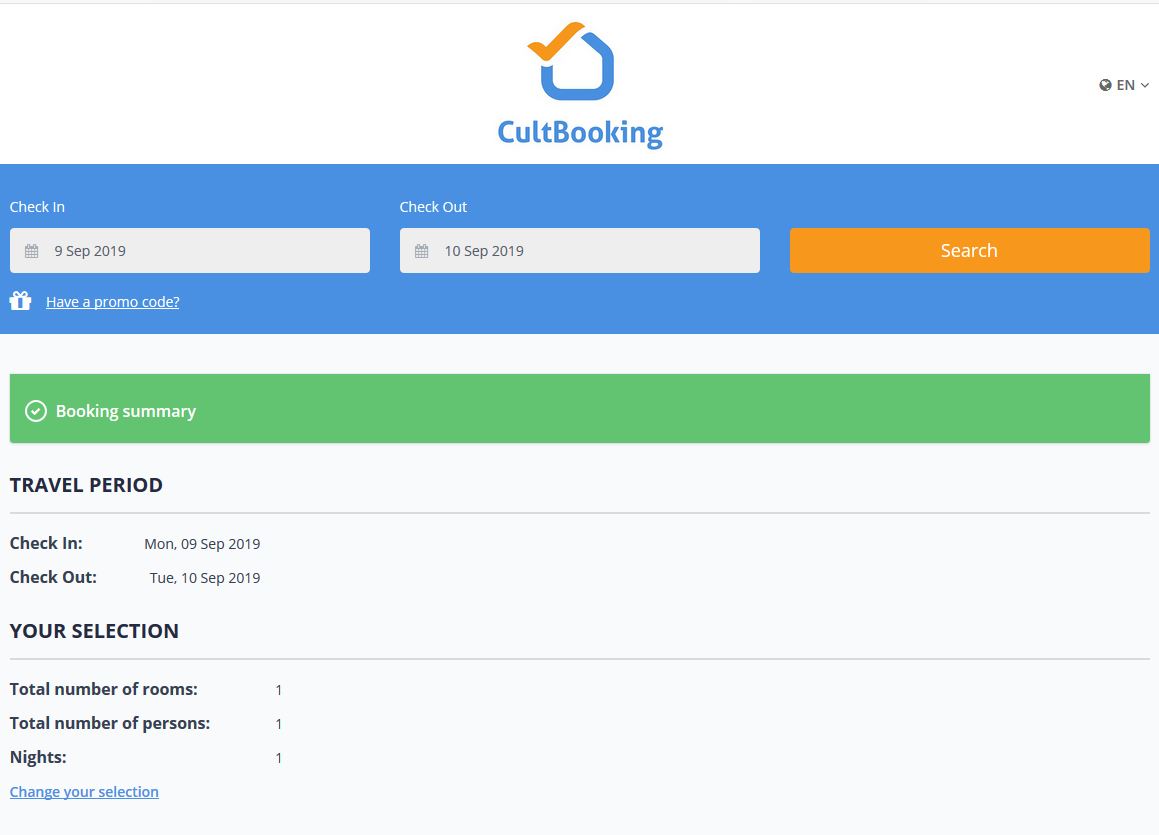Open the 'Have a promo code?' link
Screen dimensions: 1159x835
112,302
